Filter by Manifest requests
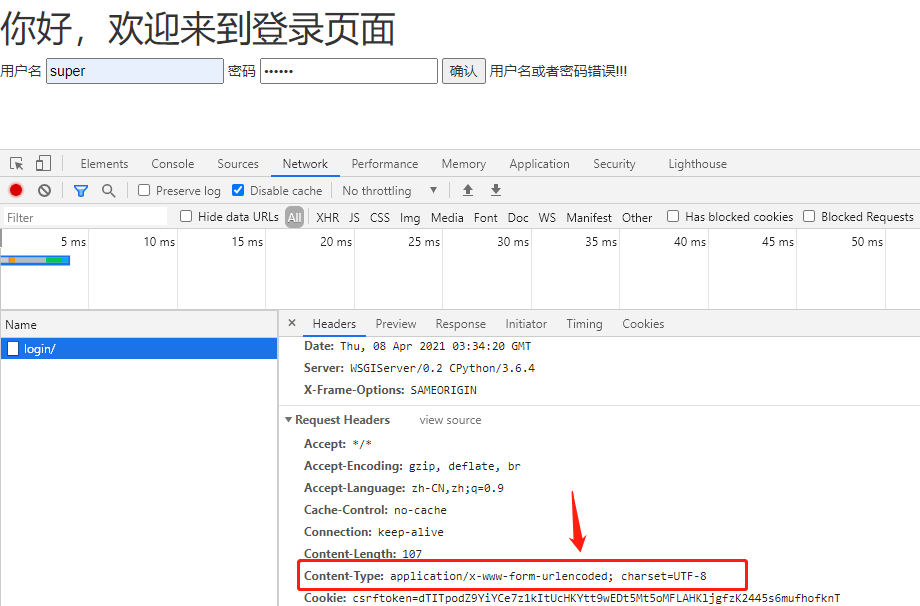This screenshot has height=606, width=920. pyautogui.click(x=589, y=218)
